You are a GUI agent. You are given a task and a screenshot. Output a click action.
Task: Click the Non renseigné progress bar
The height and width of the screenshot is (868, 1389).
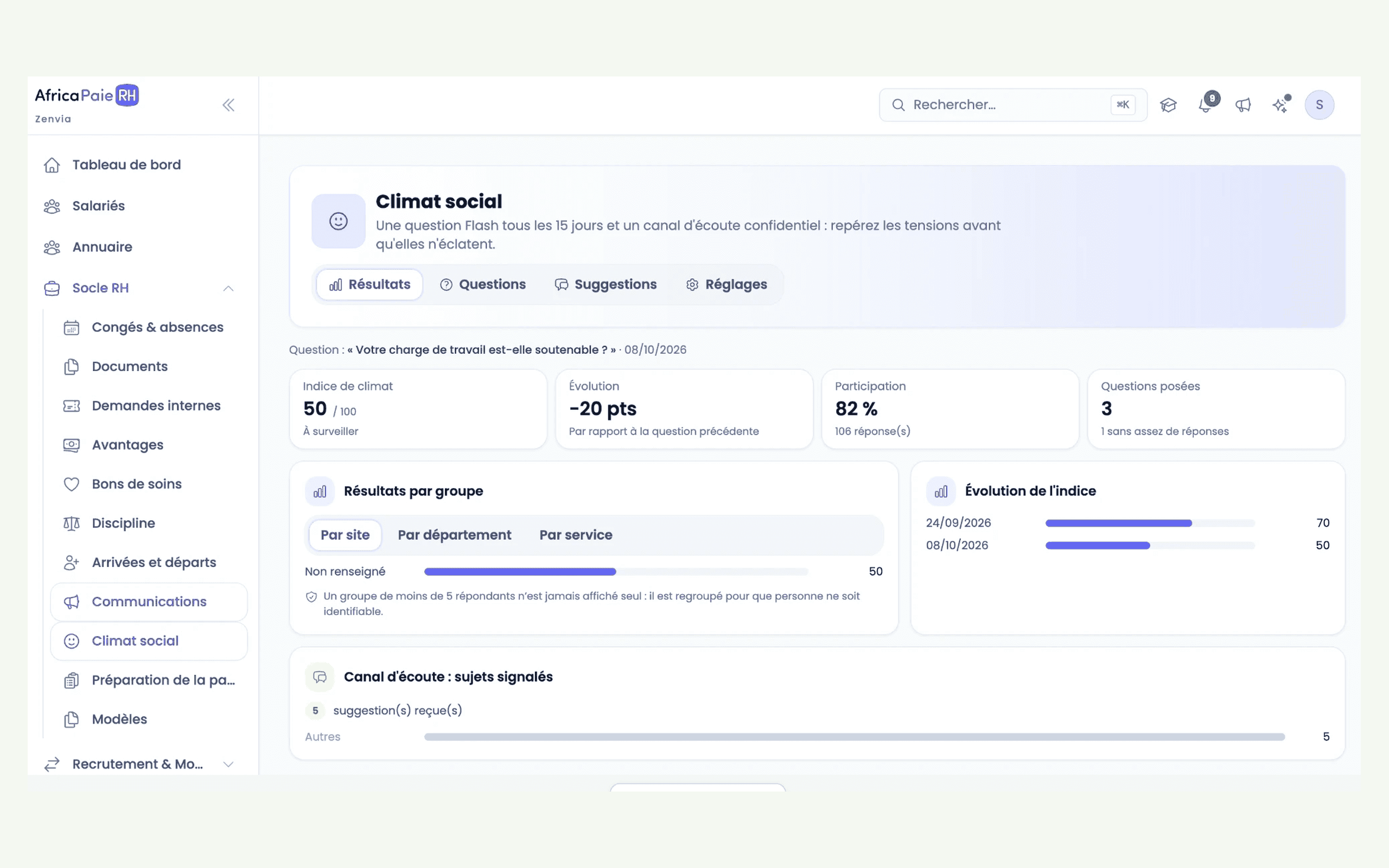coord(616,572)
